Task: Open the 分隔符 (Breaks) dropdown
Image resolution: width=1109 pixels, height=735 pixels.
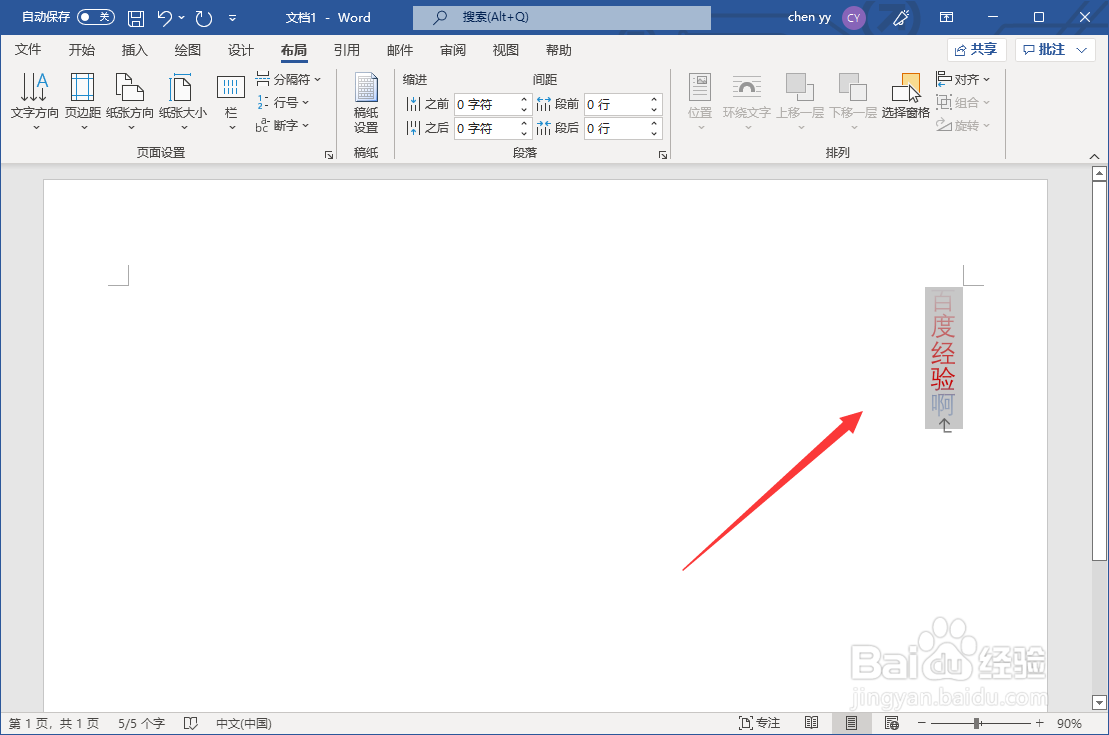Action: 289,79
